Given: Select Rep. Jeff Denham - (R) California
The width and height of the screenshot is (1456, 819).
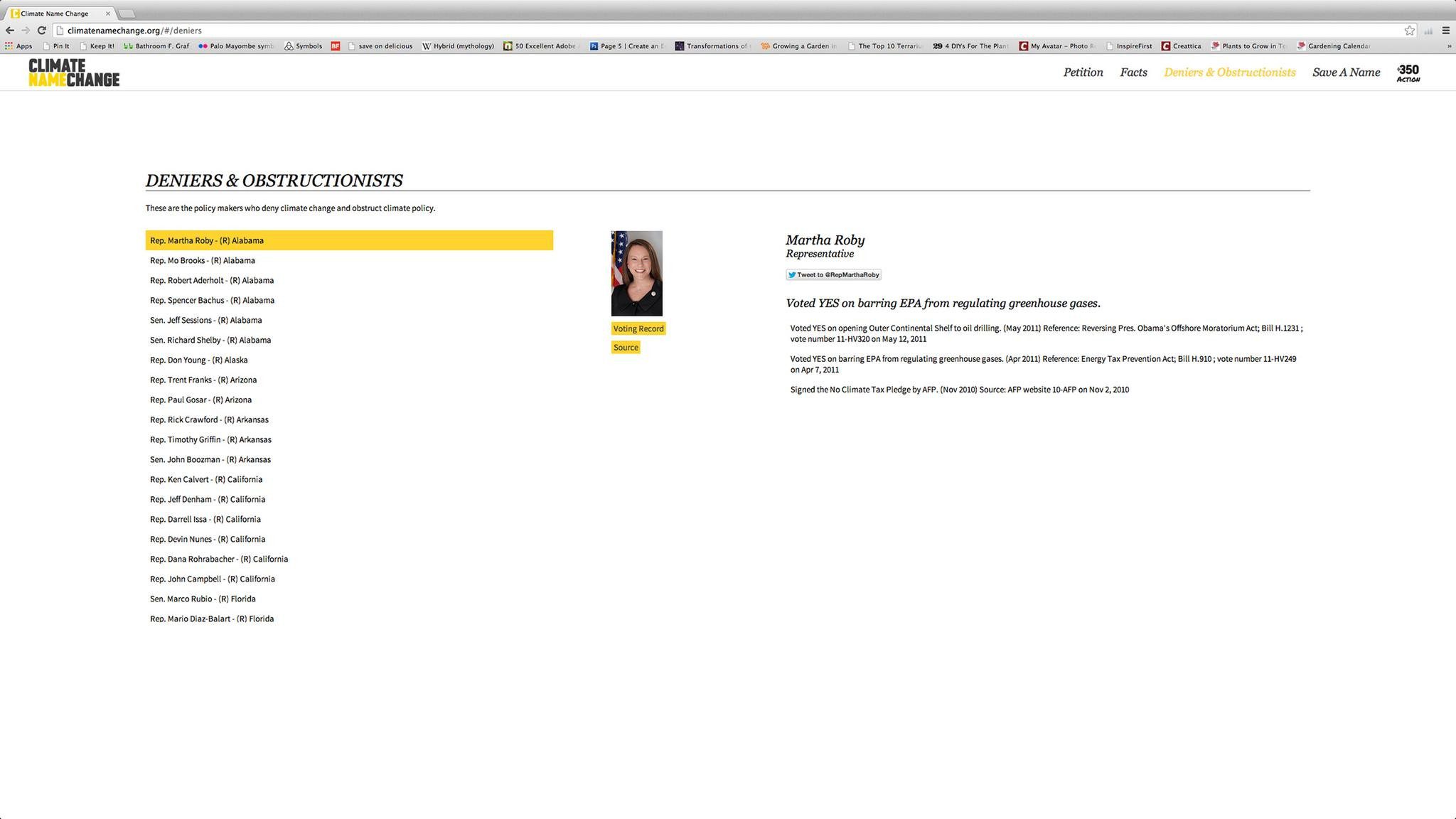Looking at the screenshot, I should pos(349,499).
